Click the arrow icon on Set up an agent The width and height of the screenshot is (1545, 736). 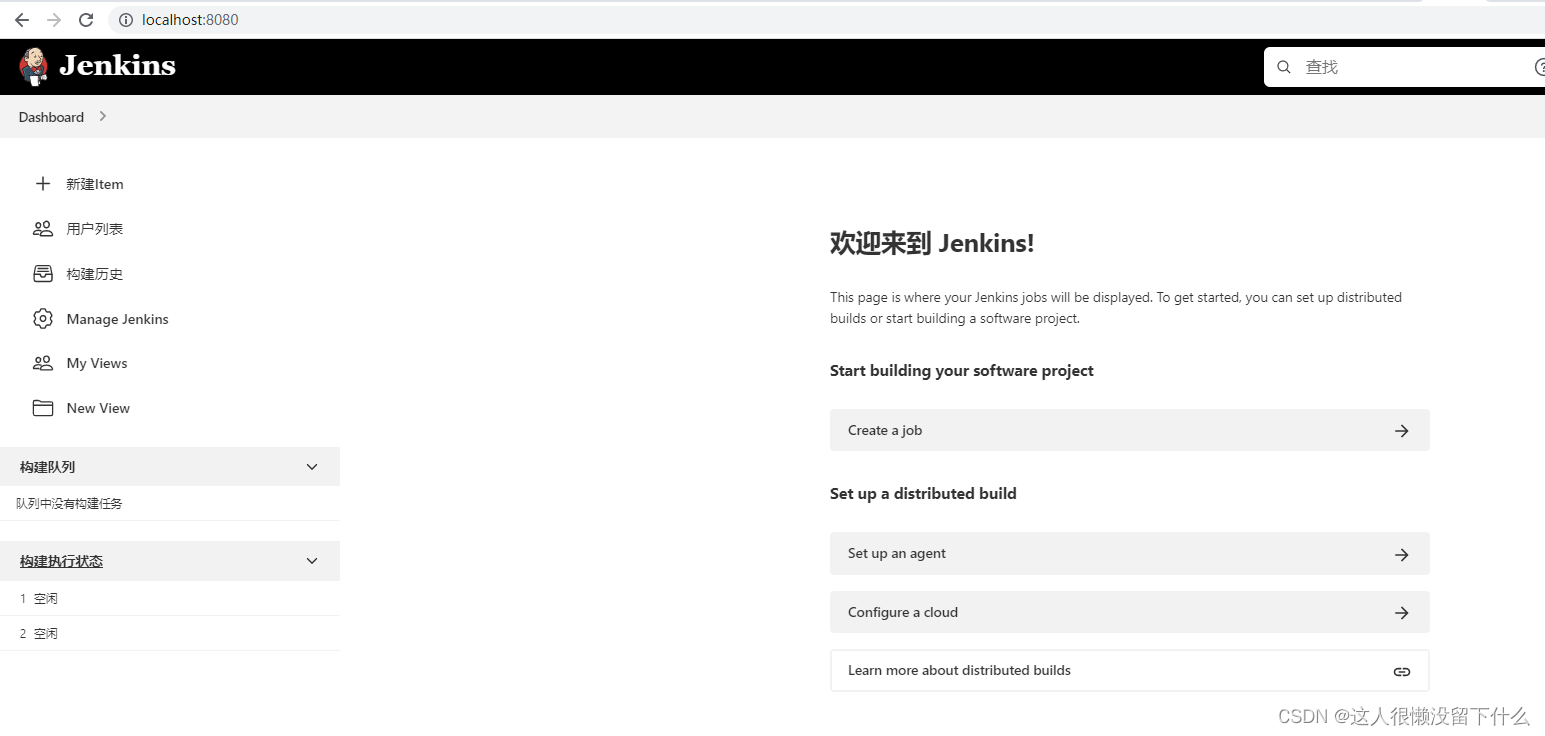click(x=1402, y=554)
